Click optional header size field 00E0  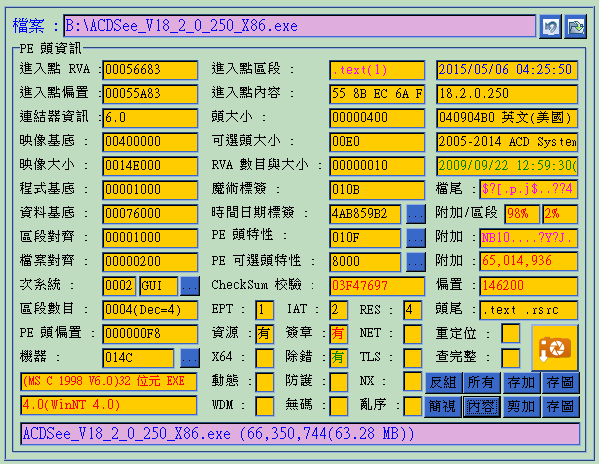coord(377,142)
